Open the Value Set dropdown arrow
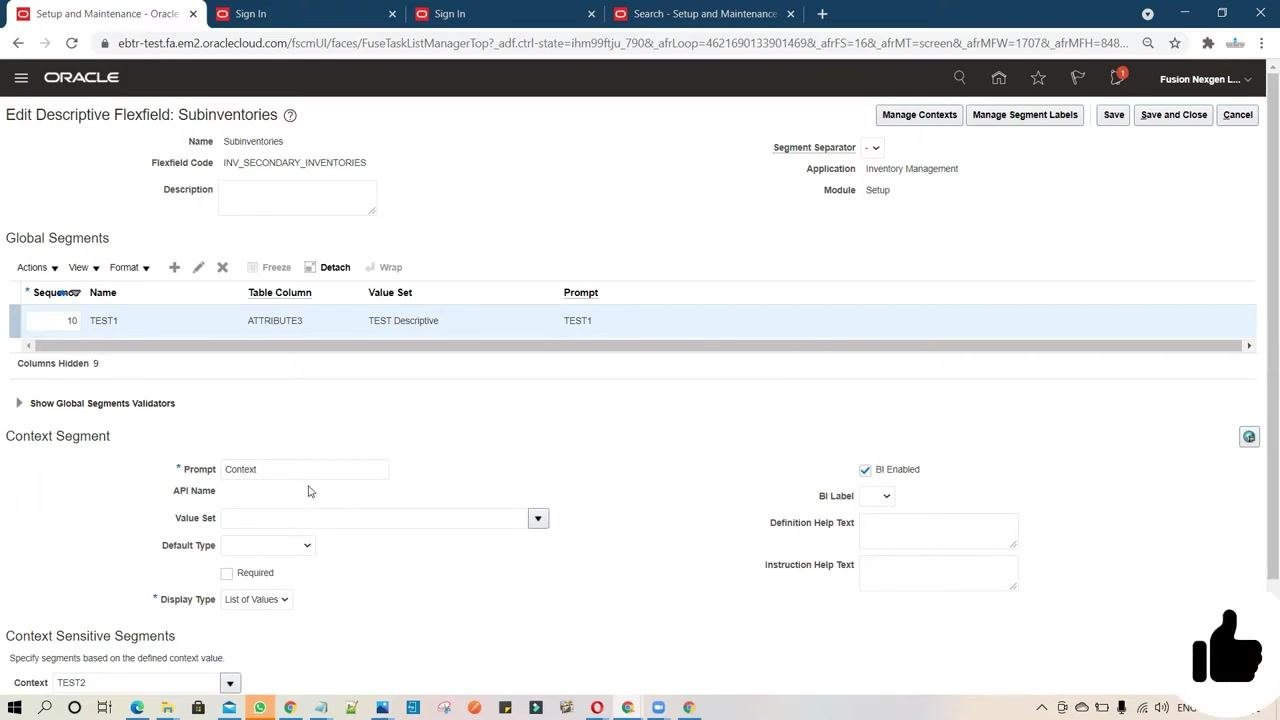 point(538,518)
